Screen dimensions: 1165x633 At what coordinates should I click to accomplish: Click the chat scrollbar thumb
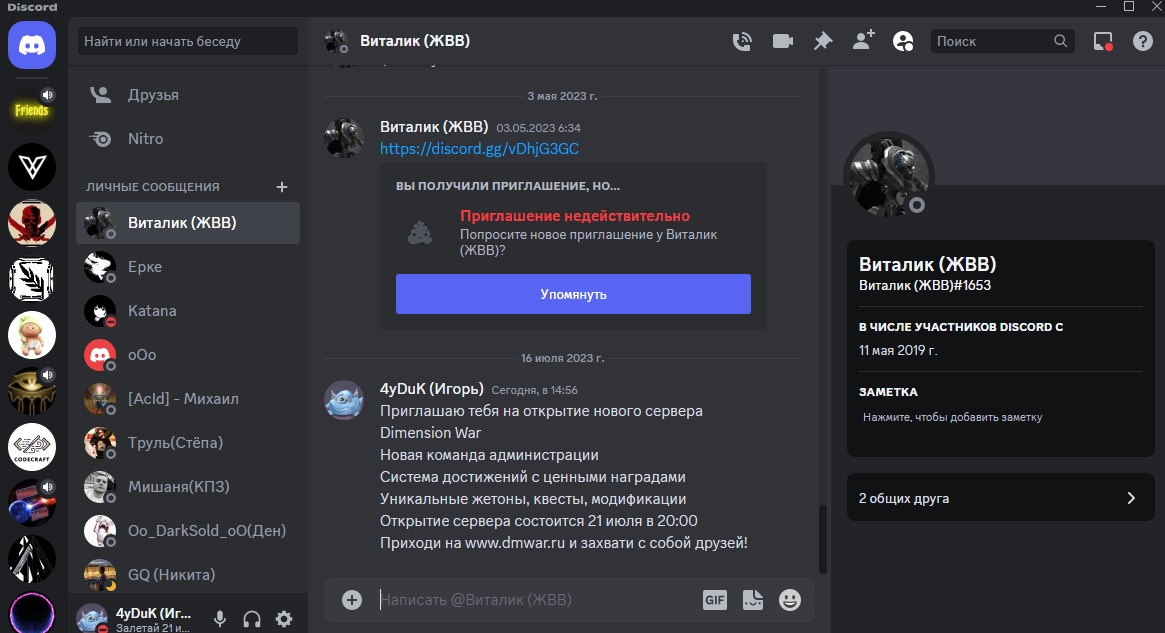pyautogui.click(x=822, y=539)
